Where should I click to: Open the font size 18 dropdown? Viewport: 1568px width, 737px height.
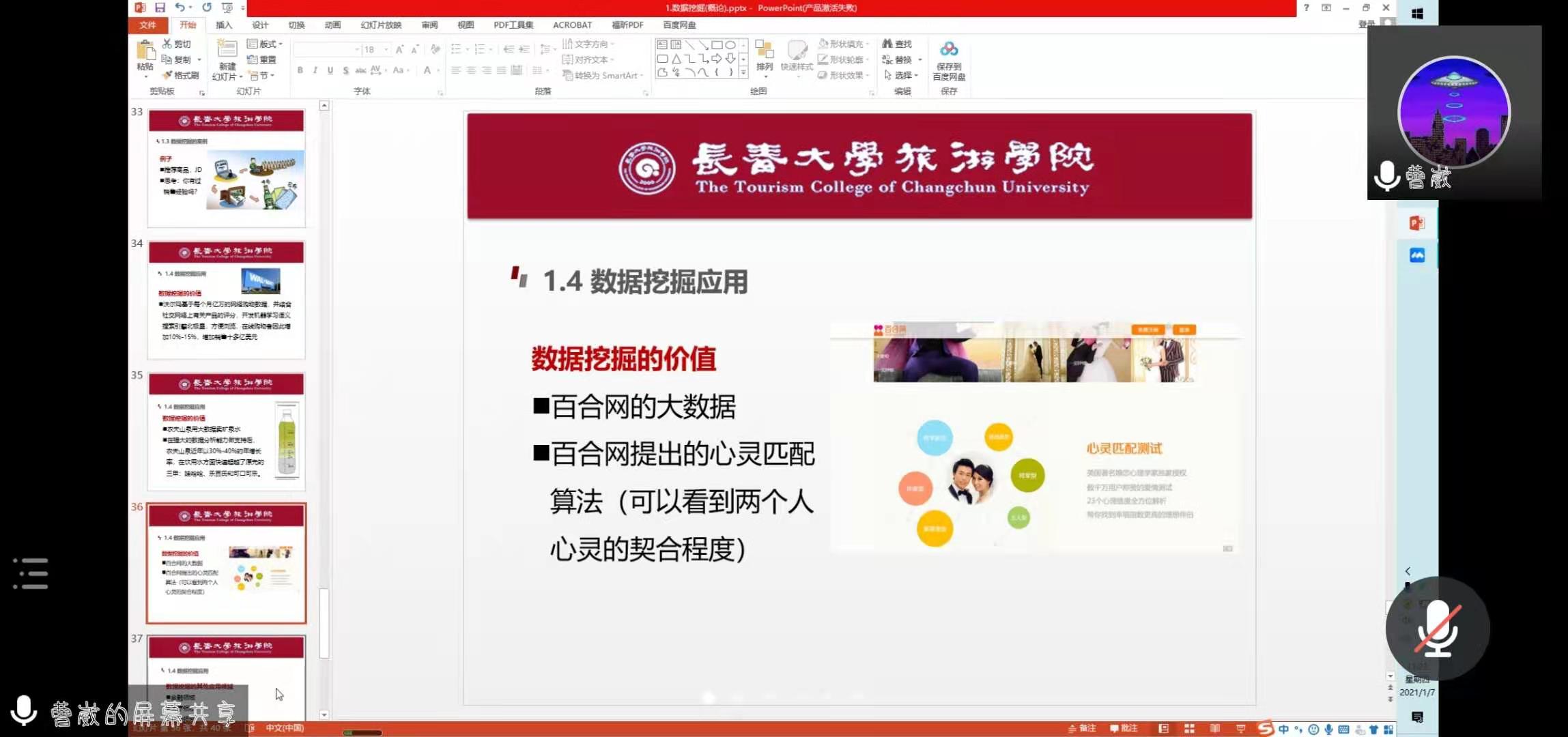pos(386,49)
